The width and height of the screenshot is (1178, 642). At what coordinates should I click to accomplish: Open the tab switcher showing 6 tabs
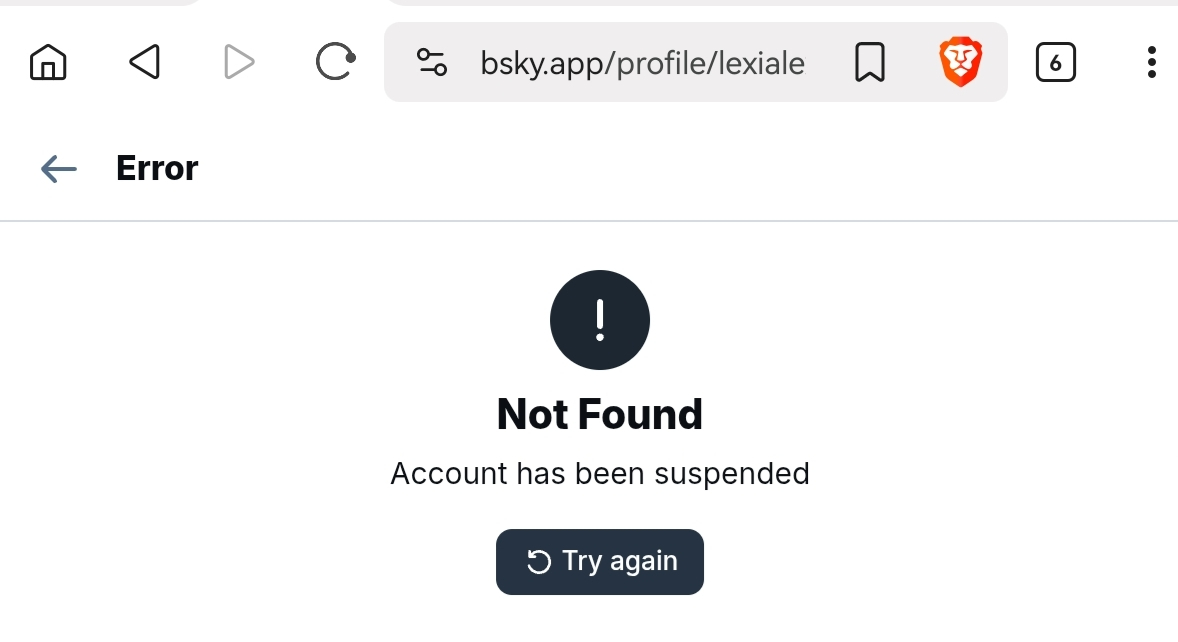(1056, 63)
